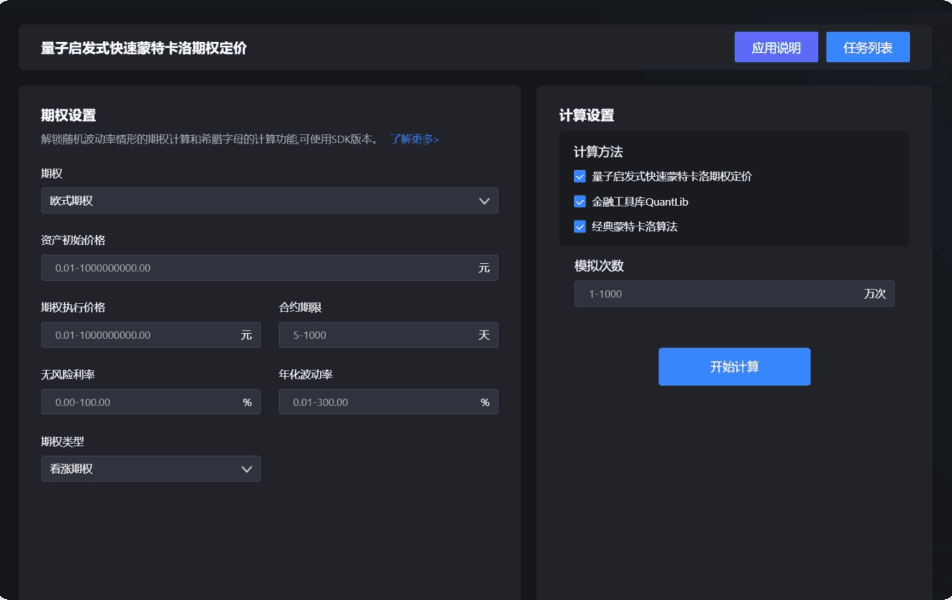The width and height of the screenshot is (952, 600).
Task: Click the 天 unit in 合约期限 field
Action: [484, 335]
